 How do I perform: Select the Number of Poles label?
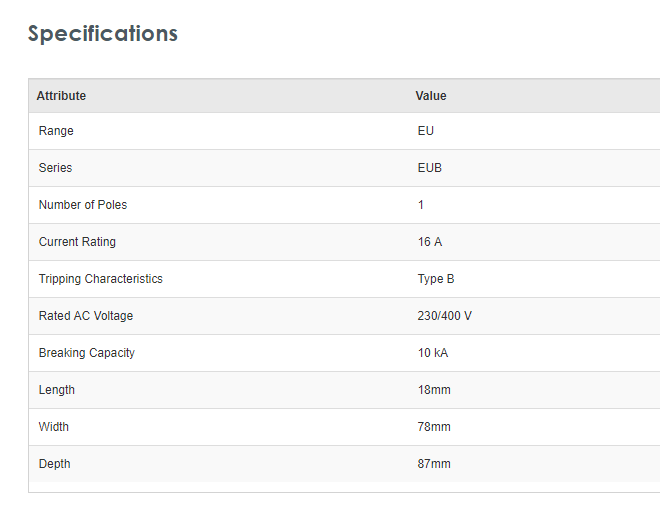pyautogui.click(x=83, y=205)
